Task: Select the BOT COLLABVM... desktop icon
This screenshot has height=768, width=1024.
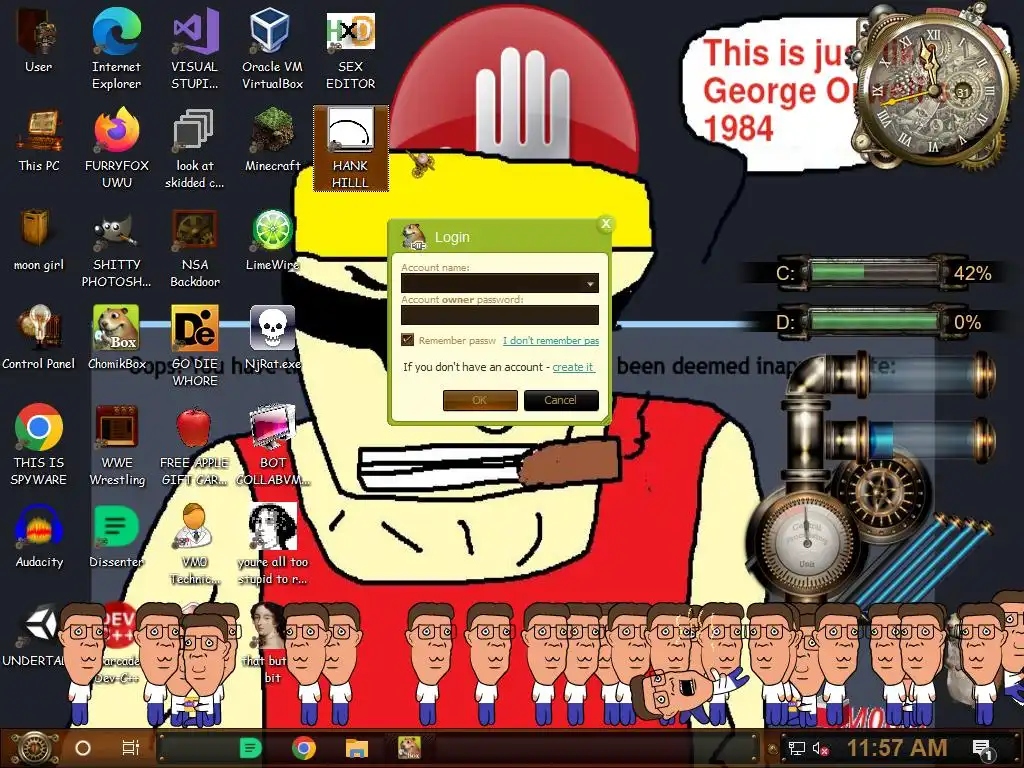Action: [x=272, y=445]
